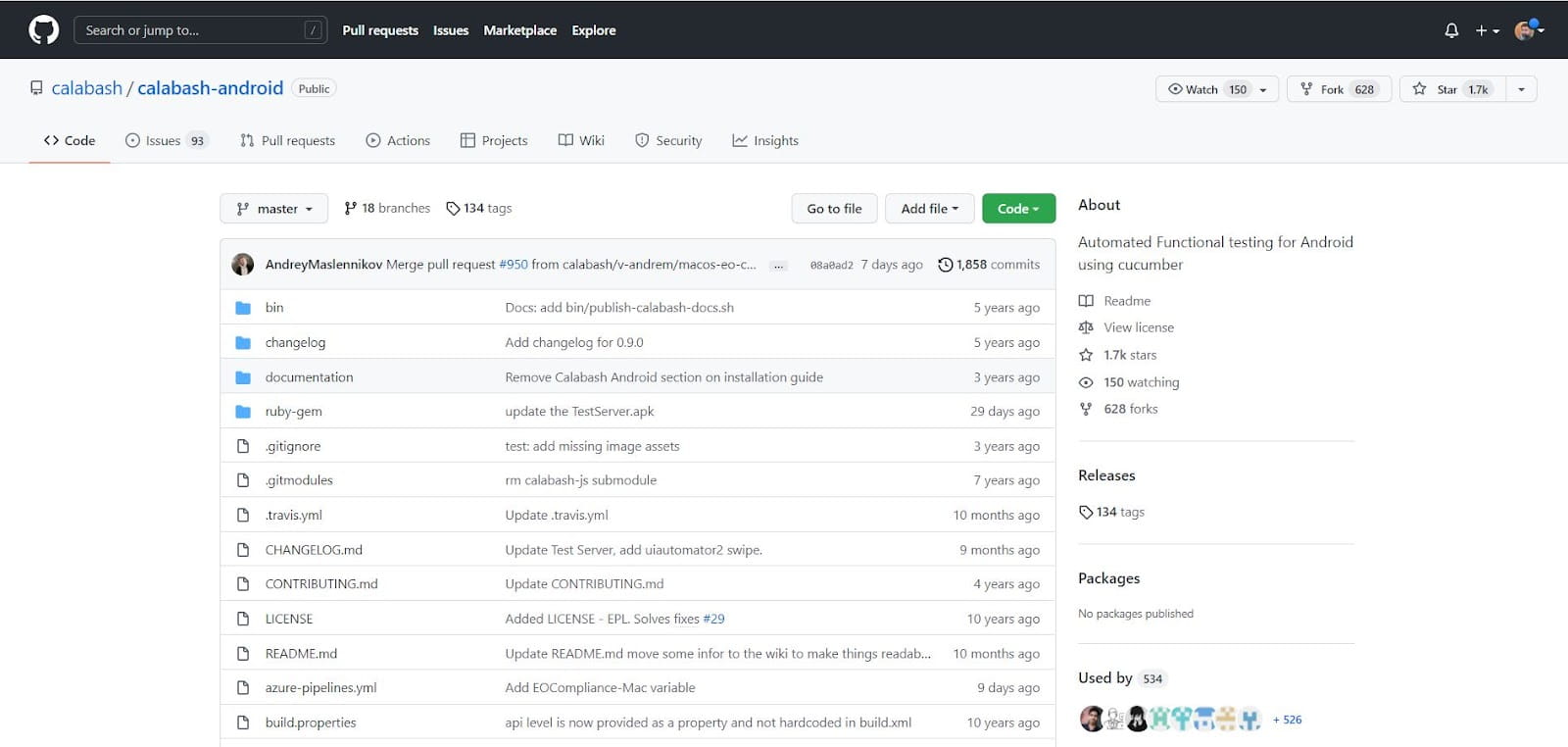Switch to the Issues tab

[166, 140]
